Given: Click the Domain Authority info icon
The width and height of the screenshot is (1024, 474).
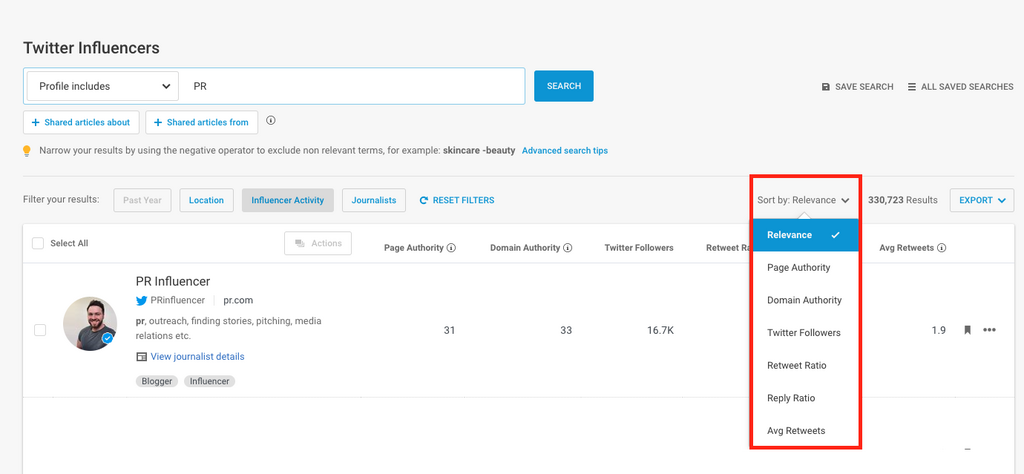Looking at the screenshot, I should (x=568, y=248).
